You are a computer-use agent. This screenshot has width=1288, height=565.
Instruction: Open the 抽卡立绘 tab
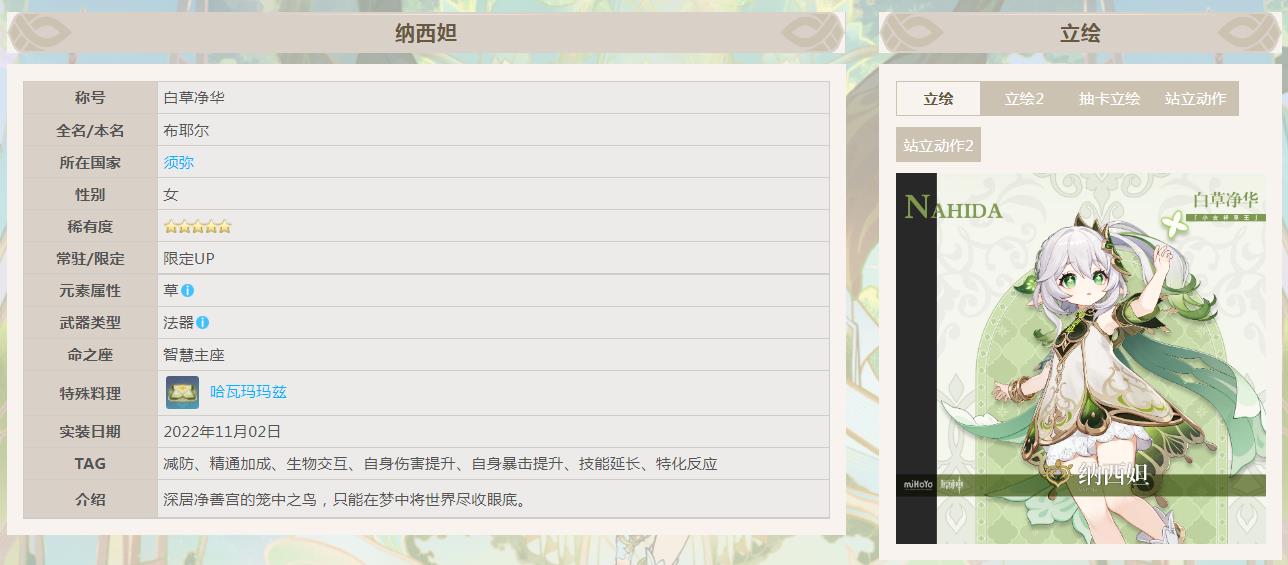coord(1109,98)
